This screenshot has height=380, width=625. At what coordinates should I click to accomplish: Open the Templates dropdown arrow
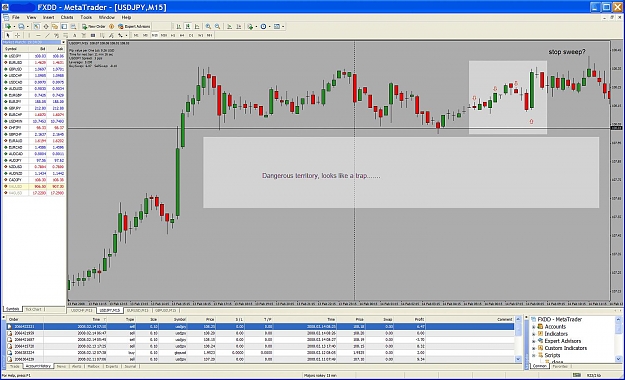pyautogui.click(x=283, y=26)
